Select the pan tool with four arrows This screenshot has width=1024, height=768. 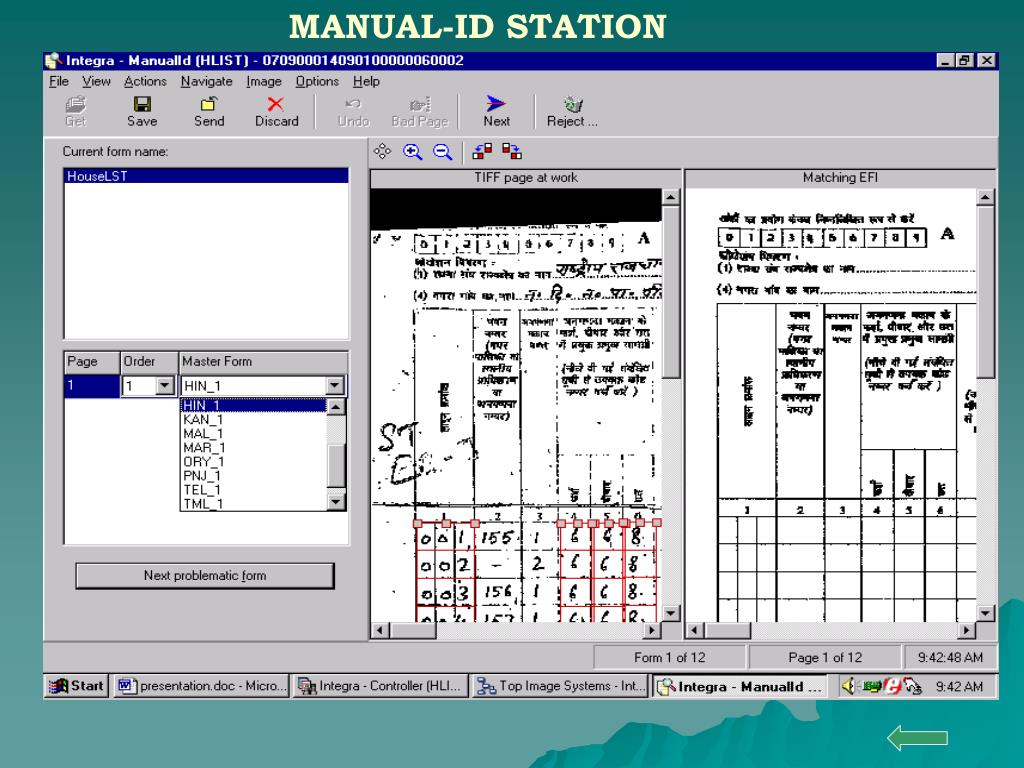(383, 152)
